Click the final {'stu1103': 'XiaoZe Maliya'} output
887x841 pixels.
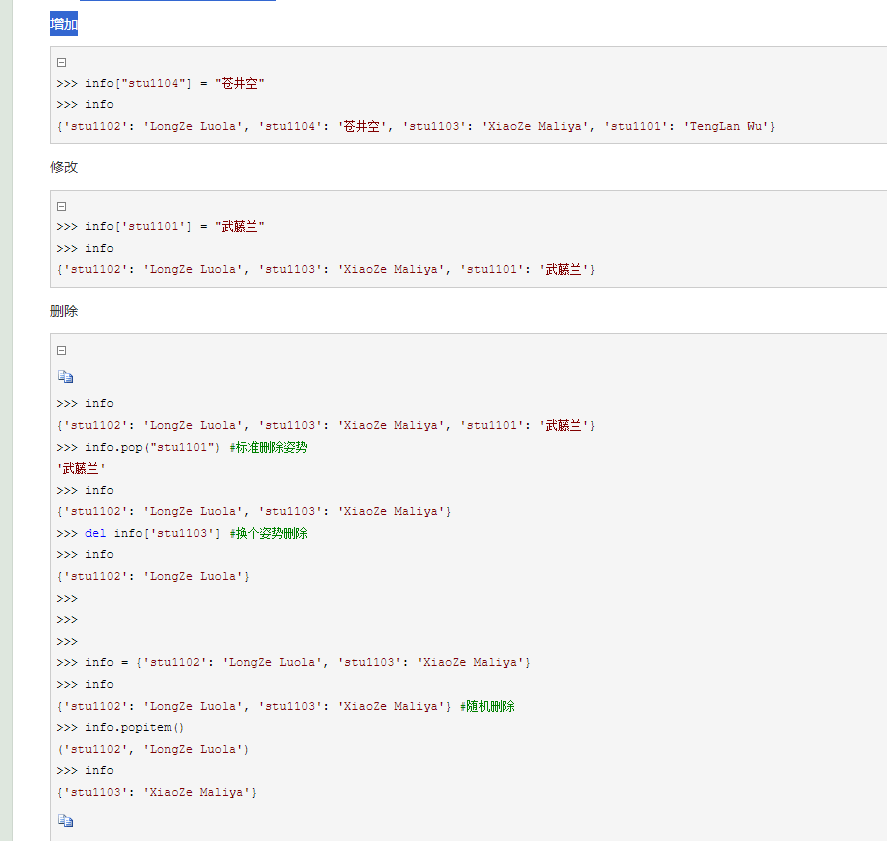(157, 792)
